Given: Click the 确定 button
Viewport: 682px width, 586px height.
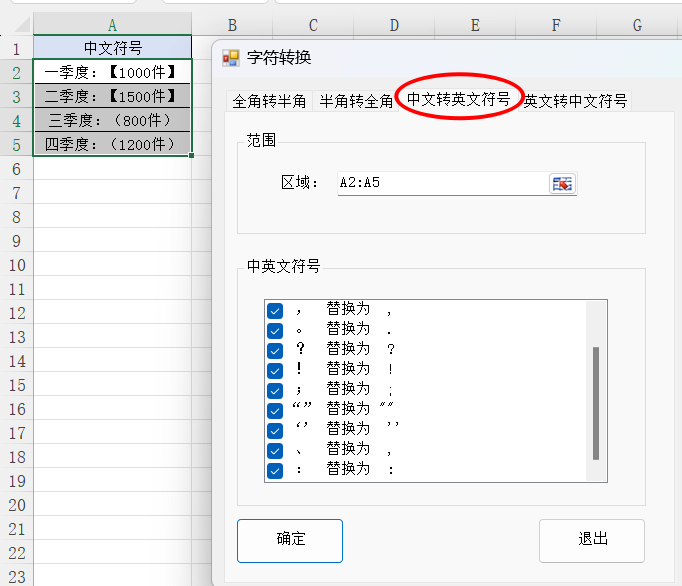Looking at the screenshot, I should (290, 541).
